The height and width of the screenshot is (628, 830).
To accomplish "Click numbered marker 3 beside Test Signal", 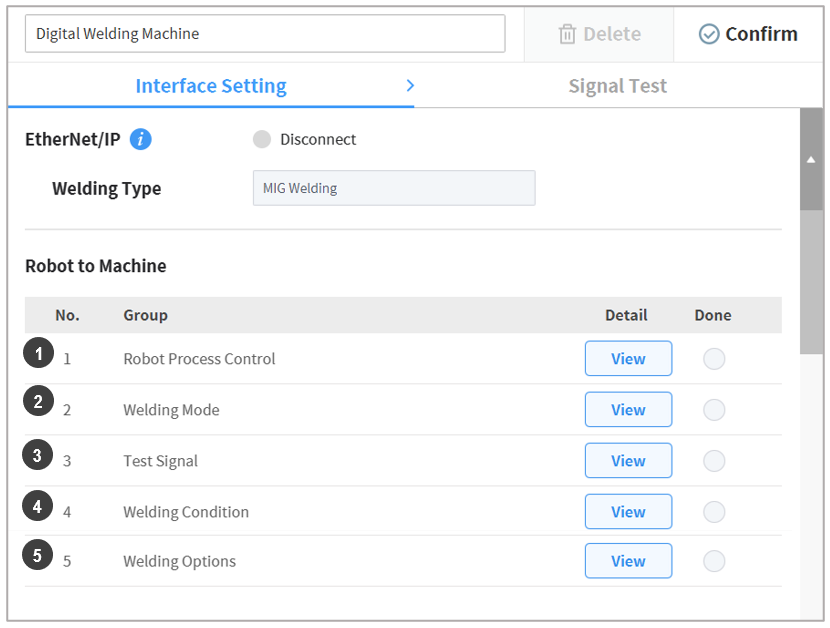I will click(38, 456).
